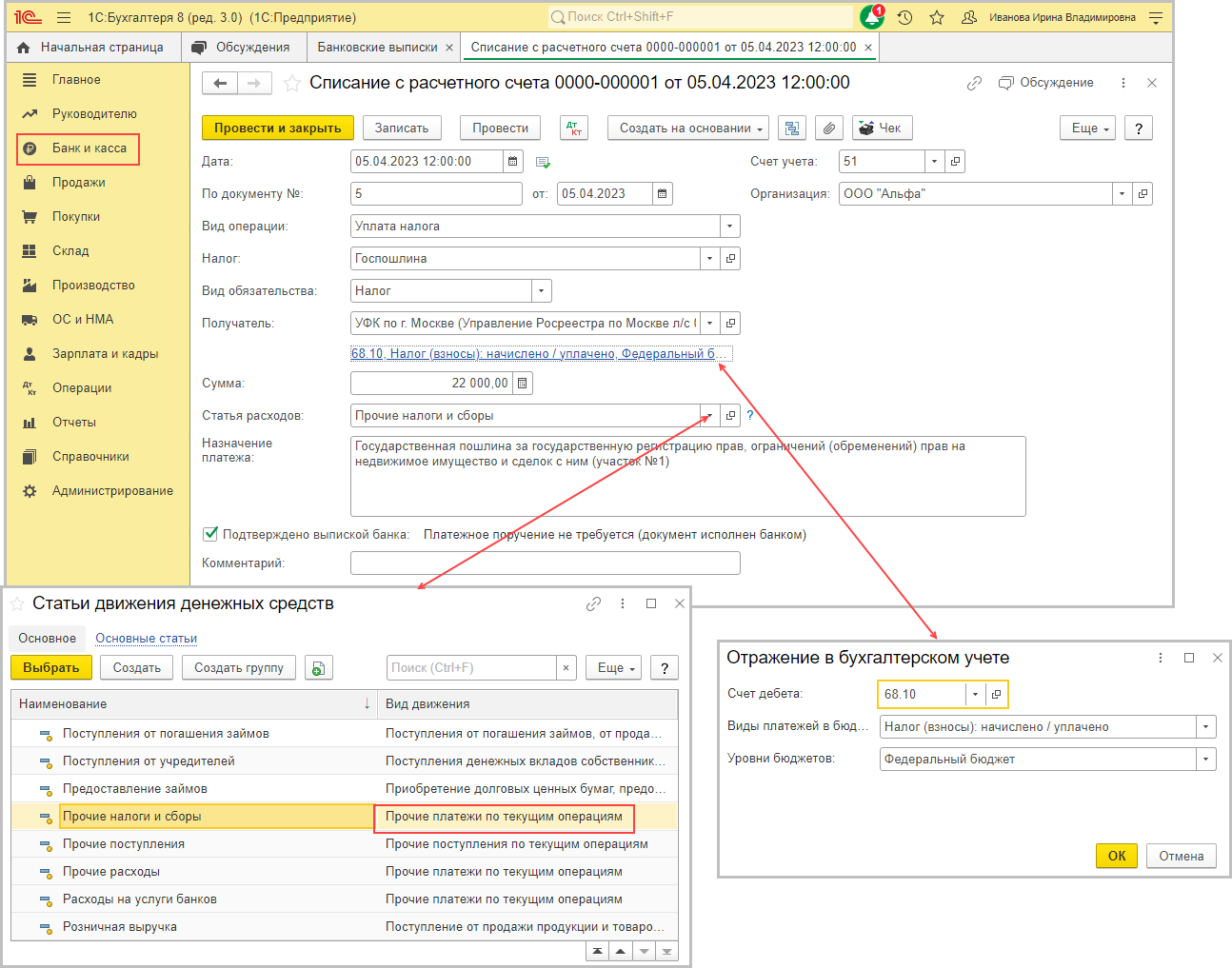
Task: Click green icon next to date field
Action: [544, 163]
